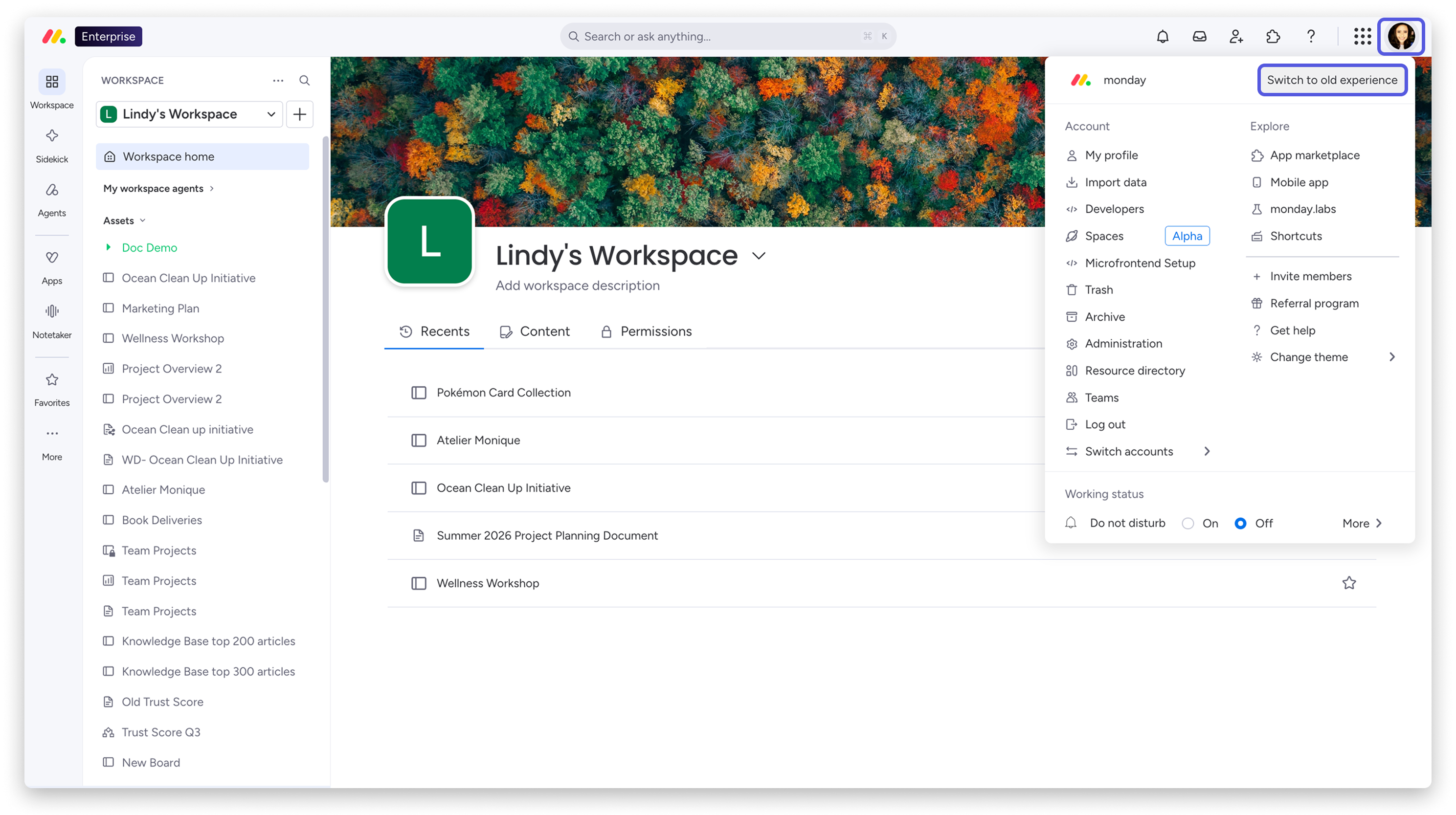1456x815 pixels.
Task: Select Administration from the account menu
Action: pos(1123,344)
